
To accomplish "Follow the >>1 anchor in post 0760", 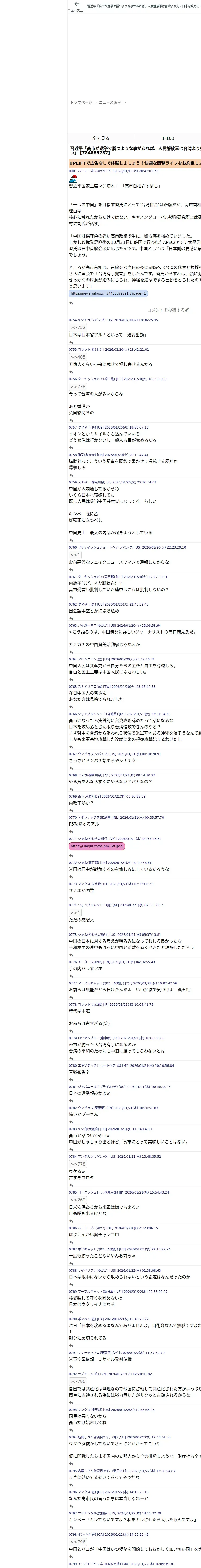I will point(75,555).
